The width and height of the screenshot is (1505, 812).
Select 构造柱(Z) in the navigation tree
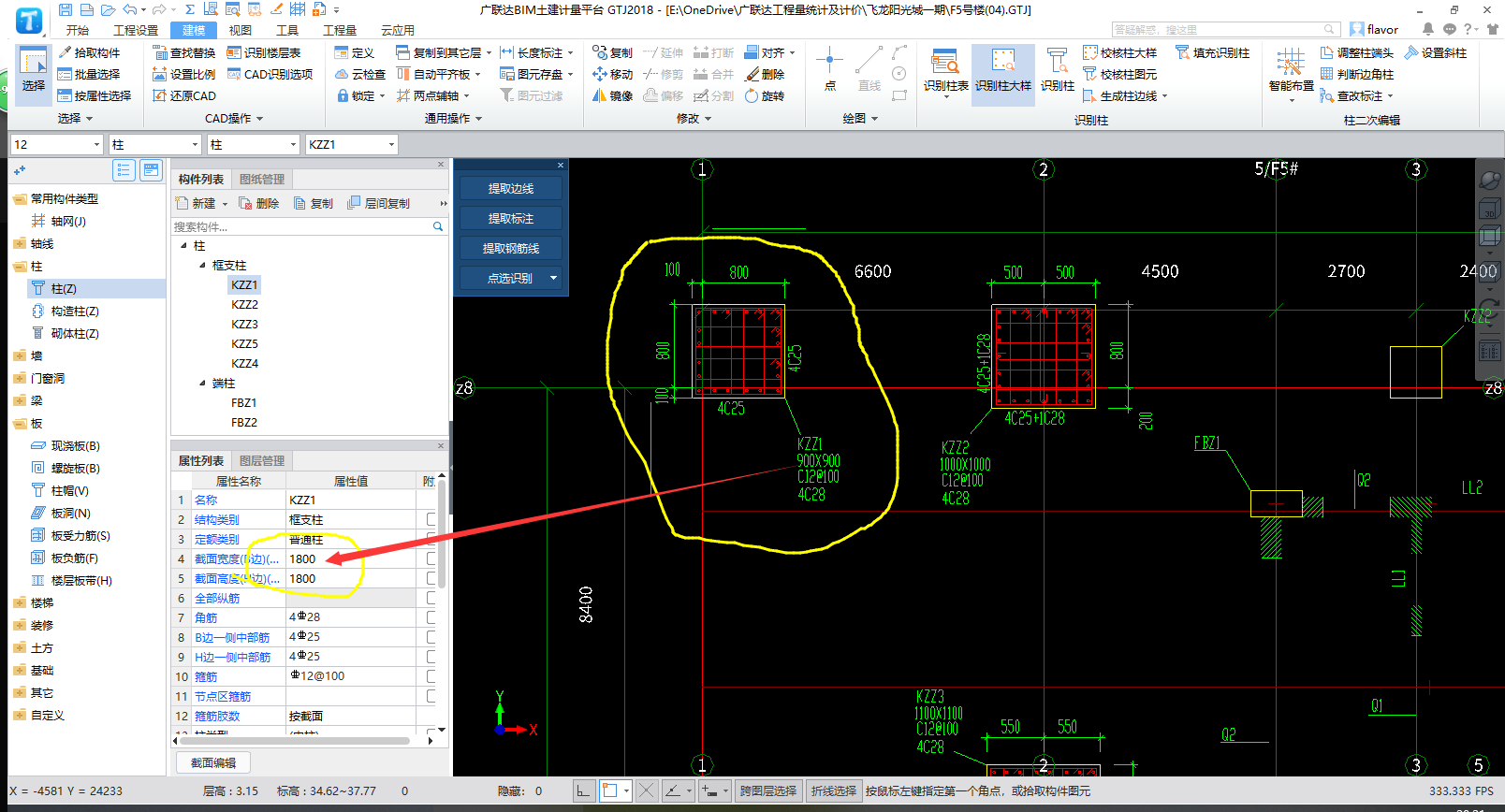click(75, 311)
